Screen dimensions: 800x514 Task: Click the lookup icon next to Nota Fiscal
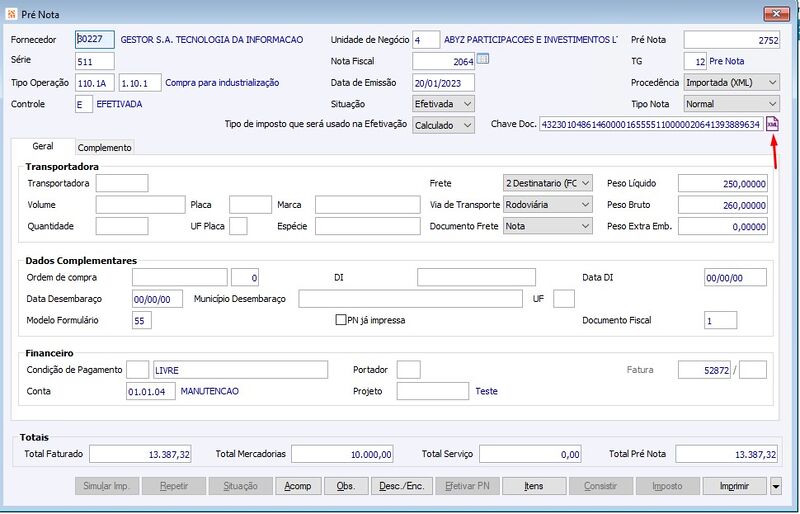[x=483, y=60]
